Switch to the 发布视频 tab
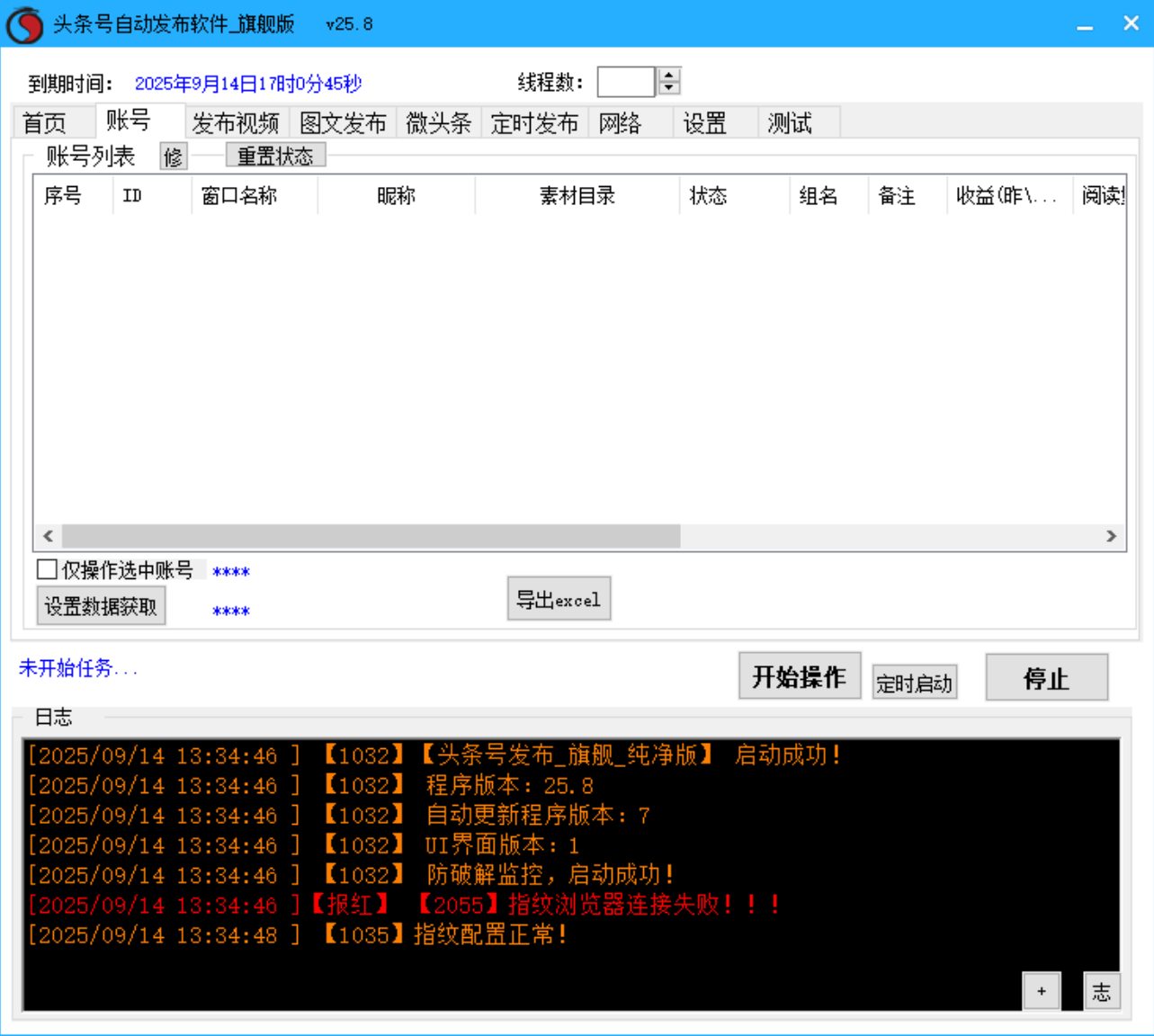The height and width of the screenshot is (1036, 1154). tap(237, 122)
